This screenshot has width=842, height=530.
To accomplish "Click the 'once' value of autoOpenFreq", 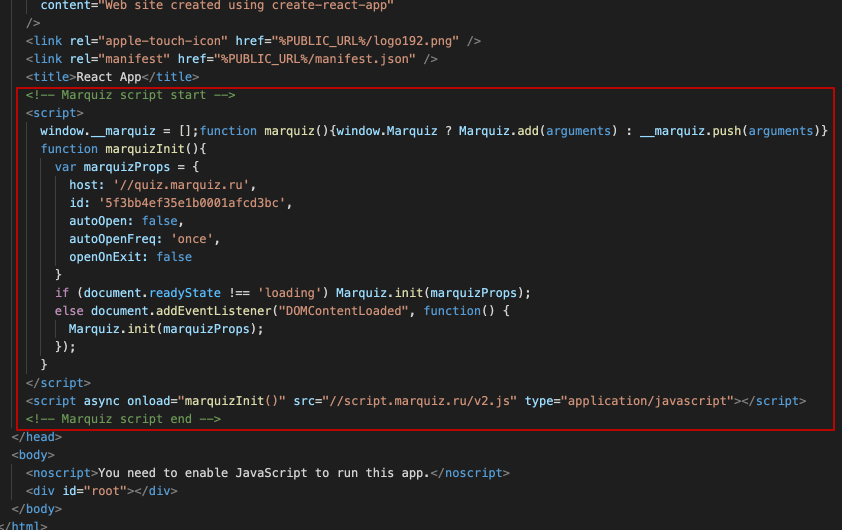I will (x=192, y=239).
